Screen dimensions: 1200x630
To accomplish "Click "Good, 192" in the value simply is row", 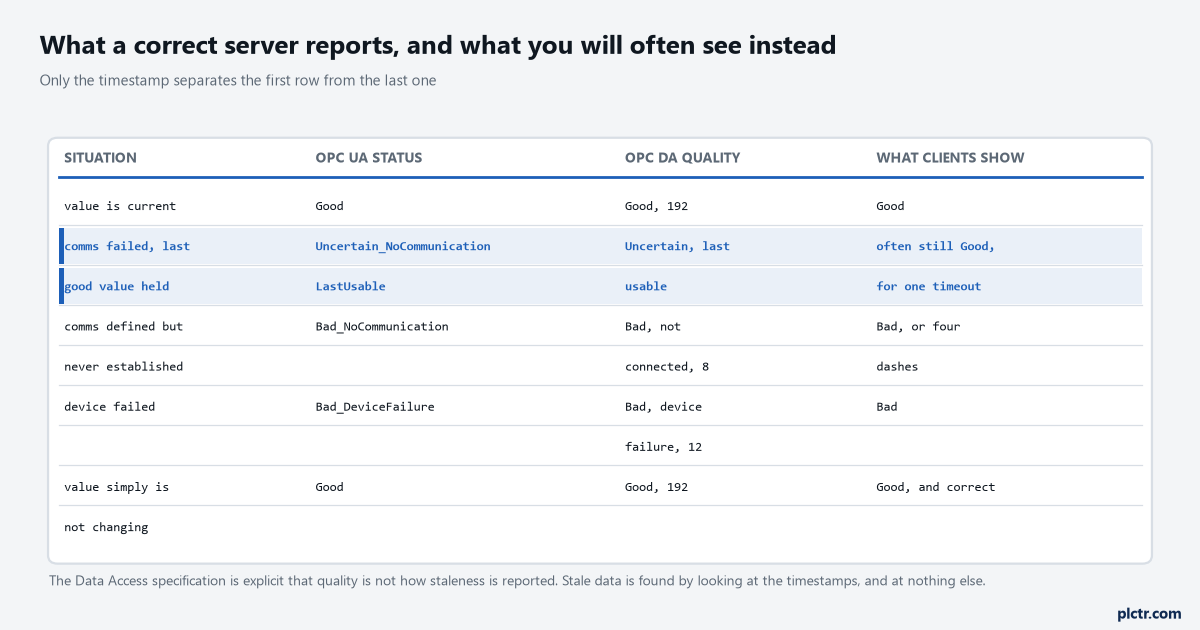I will click(656, 486).
